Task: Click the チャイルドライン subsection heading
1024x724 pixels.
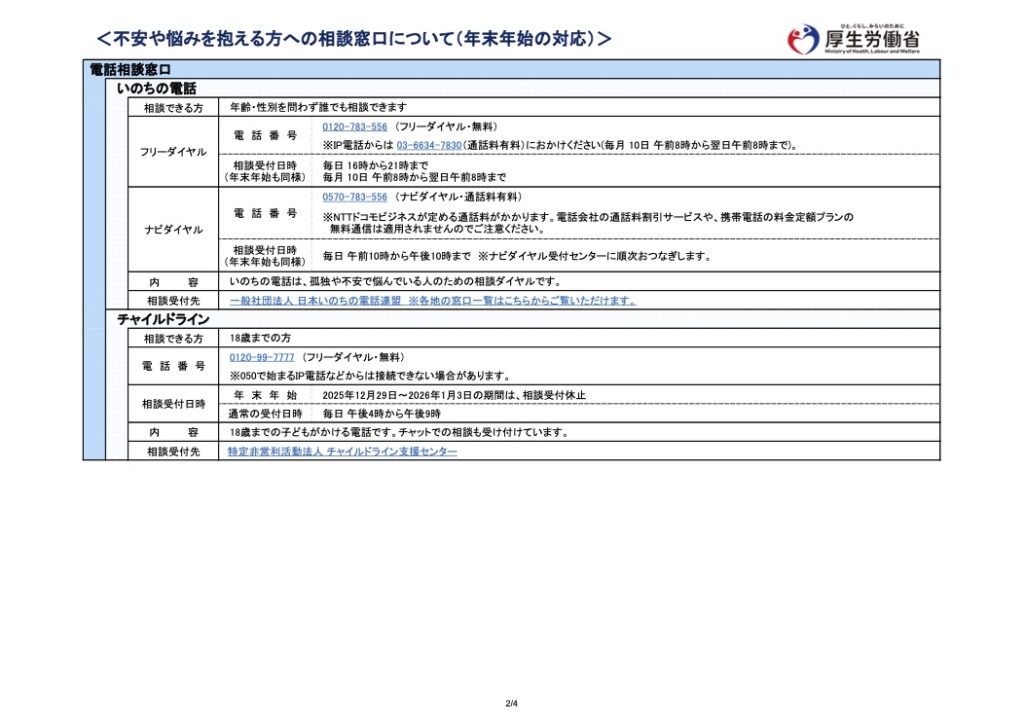Action: (x=163, y=319)
